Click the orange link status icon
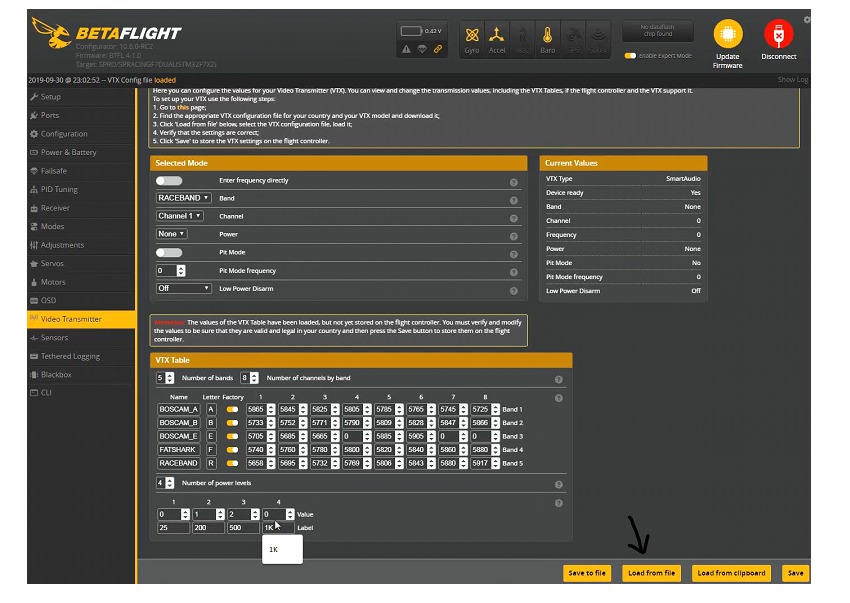 click(x=437, y=49)
